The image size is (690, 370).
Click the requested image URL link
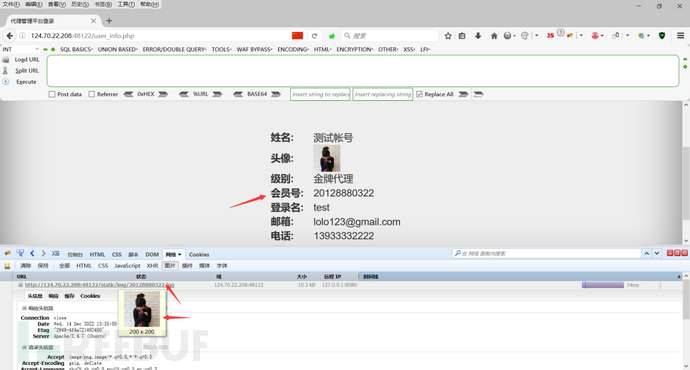tap(99, 285)
